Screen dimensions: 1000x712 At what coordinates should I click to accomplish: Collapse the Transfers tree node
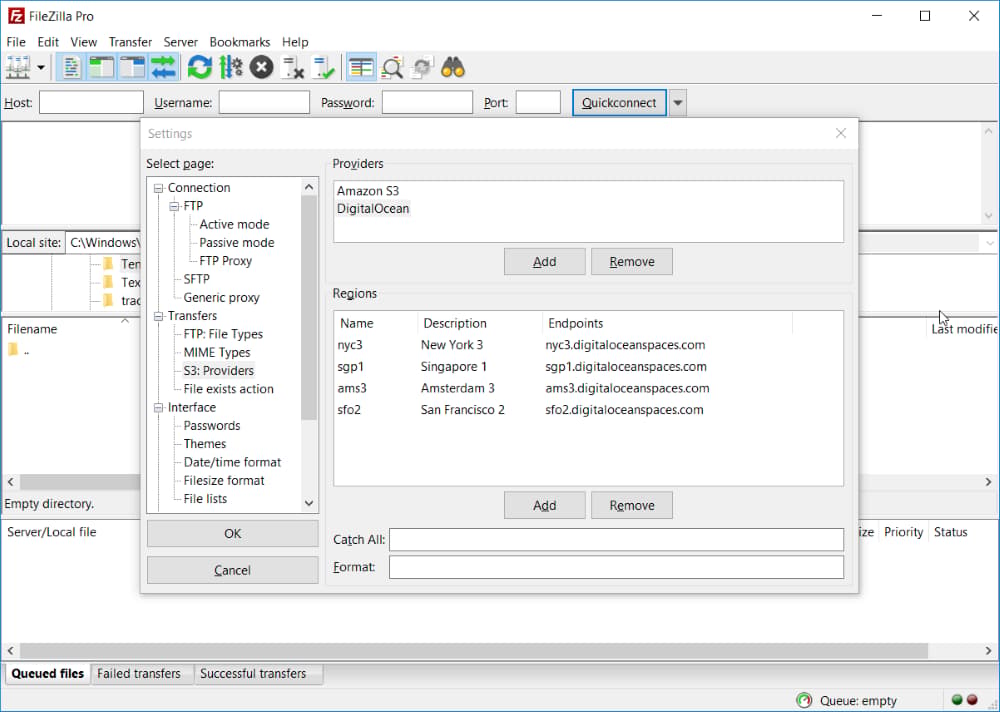(x=158, y=316)
